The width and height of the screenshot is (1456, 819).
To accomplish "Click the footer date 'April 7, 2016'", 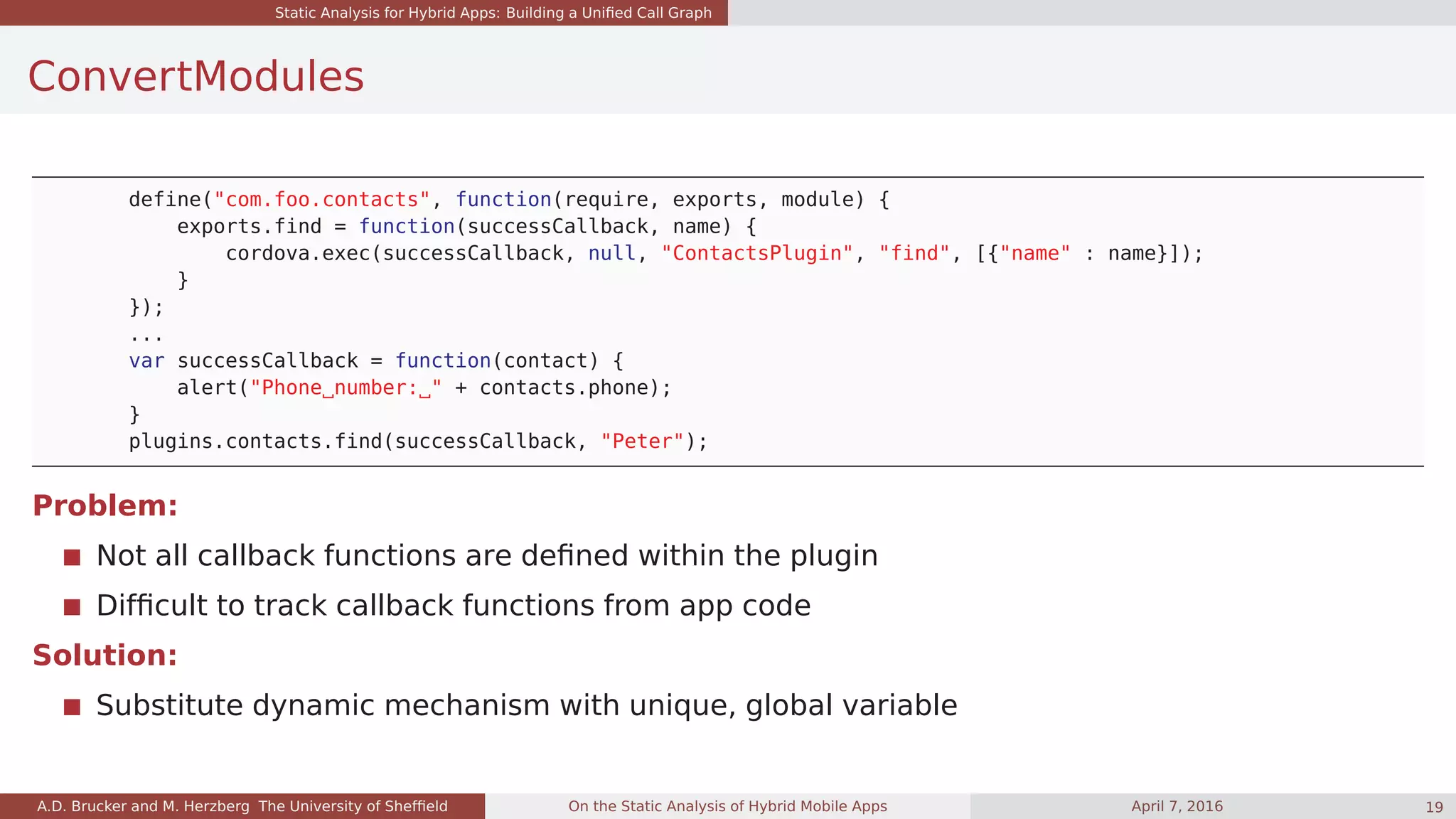I will point(1177,806).
